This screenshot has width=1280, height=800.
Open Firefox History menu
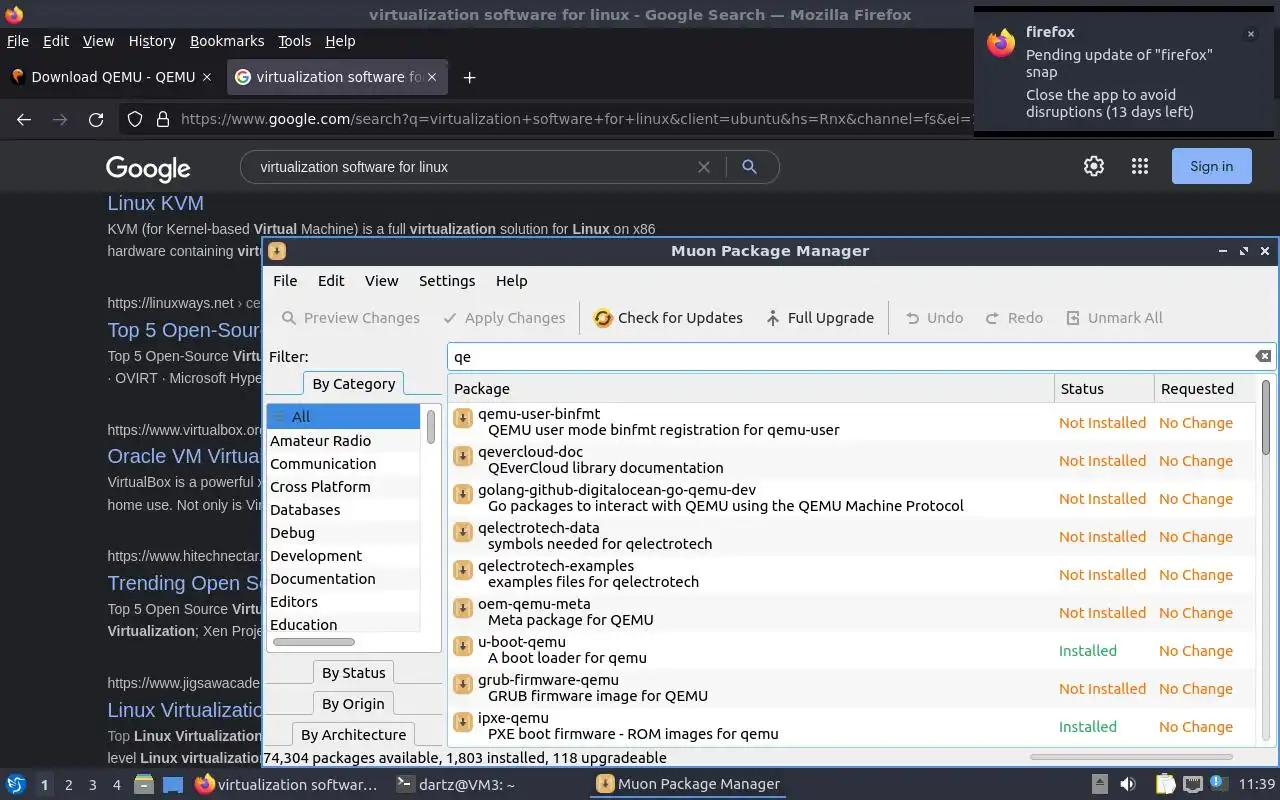[152, 41]
